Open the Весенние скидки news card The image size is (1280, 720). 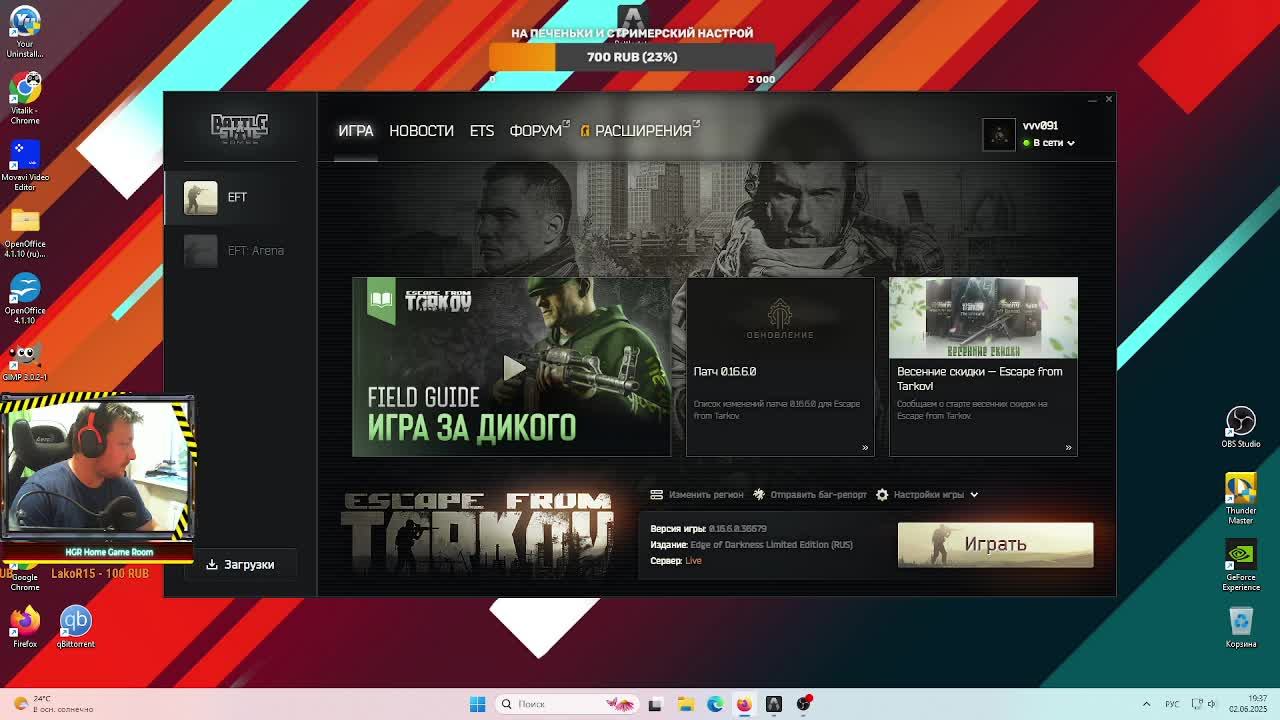tap(983, 367)
